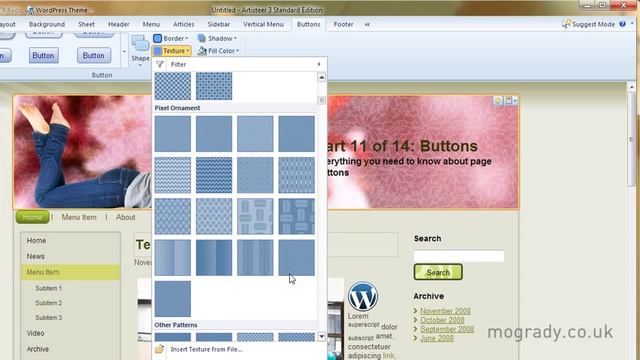The width and height of the screenshot is (640, 360).
Task: Pick the rounded Button style
Action: point(94,56)
